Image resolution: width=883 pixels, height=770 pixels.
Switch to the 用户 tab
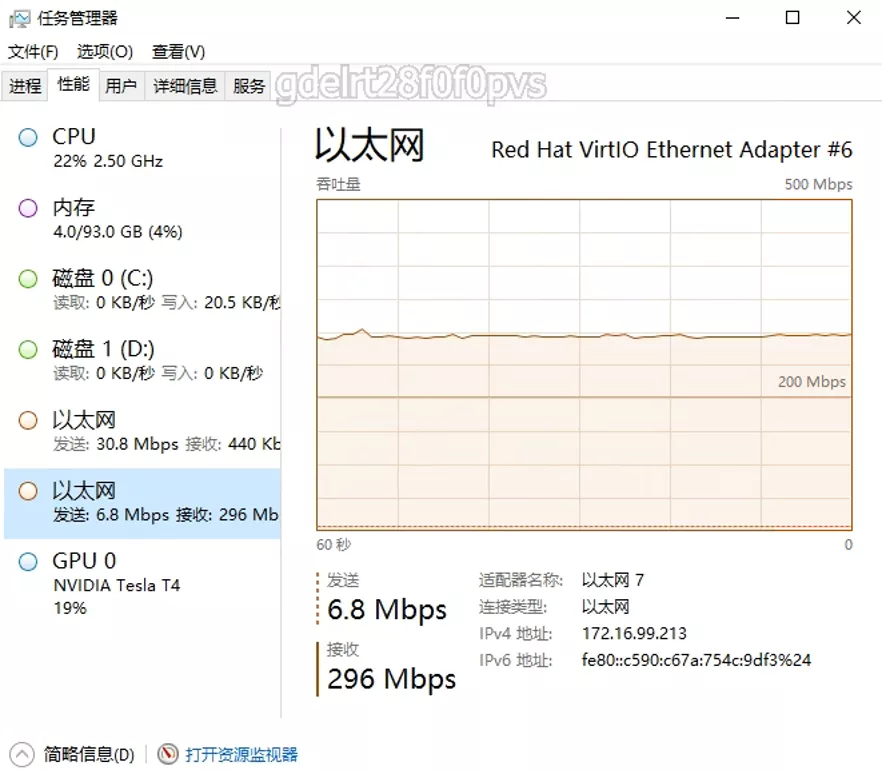pyautogui.click(x=121, y=86)
